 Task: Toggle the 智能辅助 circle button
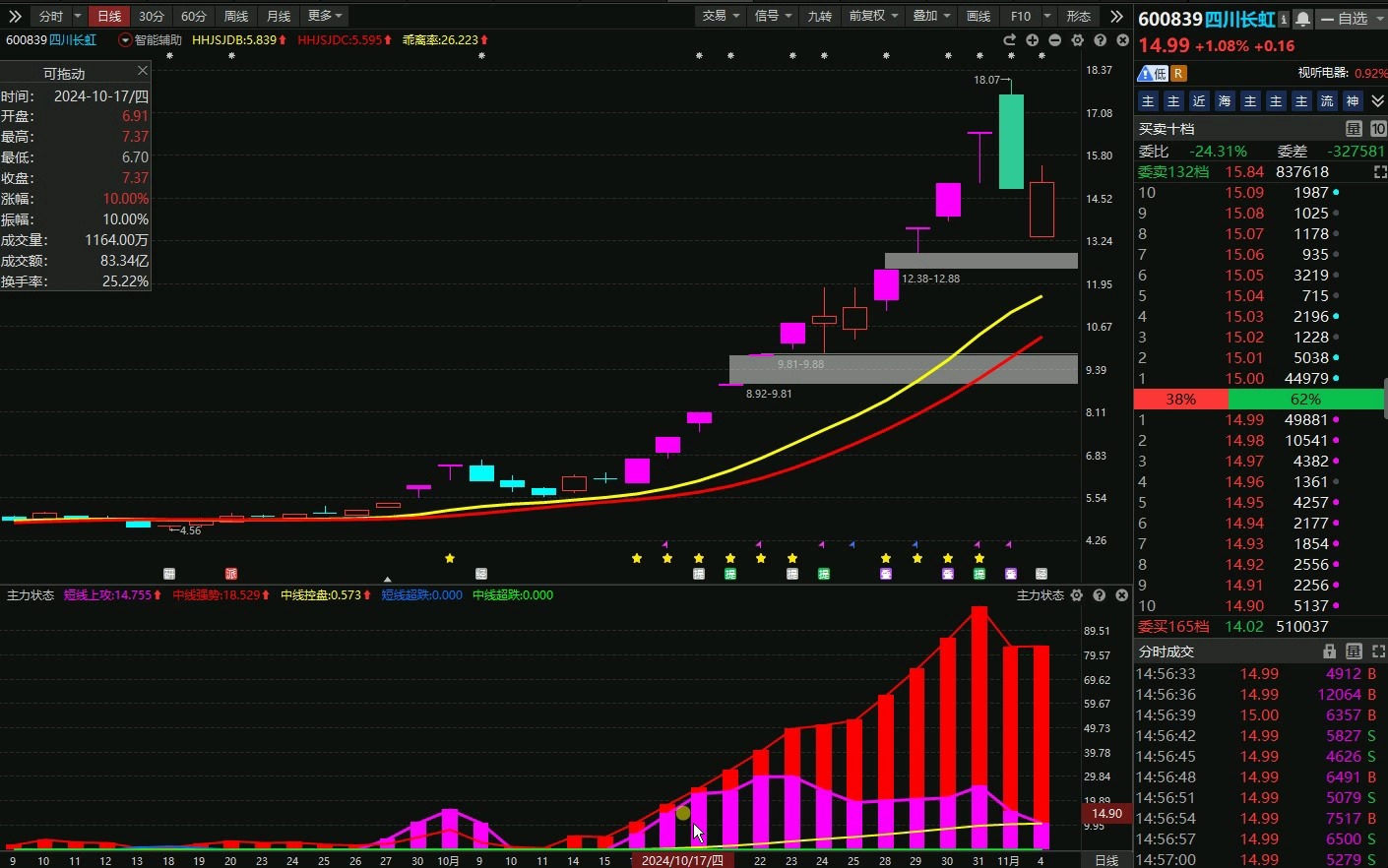coord(125,40)
